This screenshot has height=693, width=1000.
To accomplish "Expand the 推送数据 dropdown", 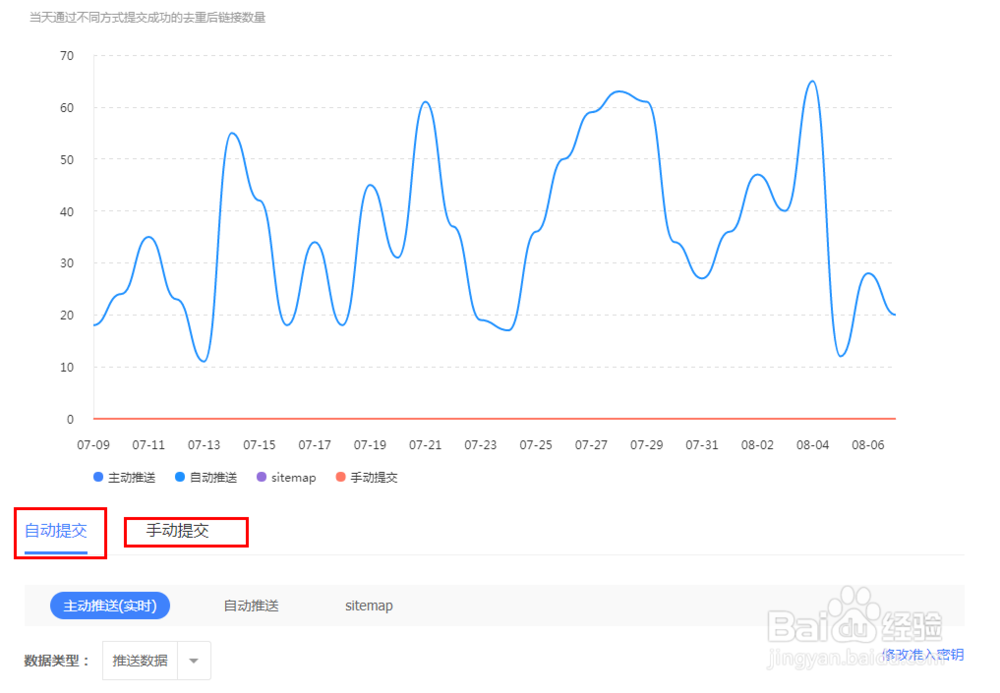I will (140, 660).
